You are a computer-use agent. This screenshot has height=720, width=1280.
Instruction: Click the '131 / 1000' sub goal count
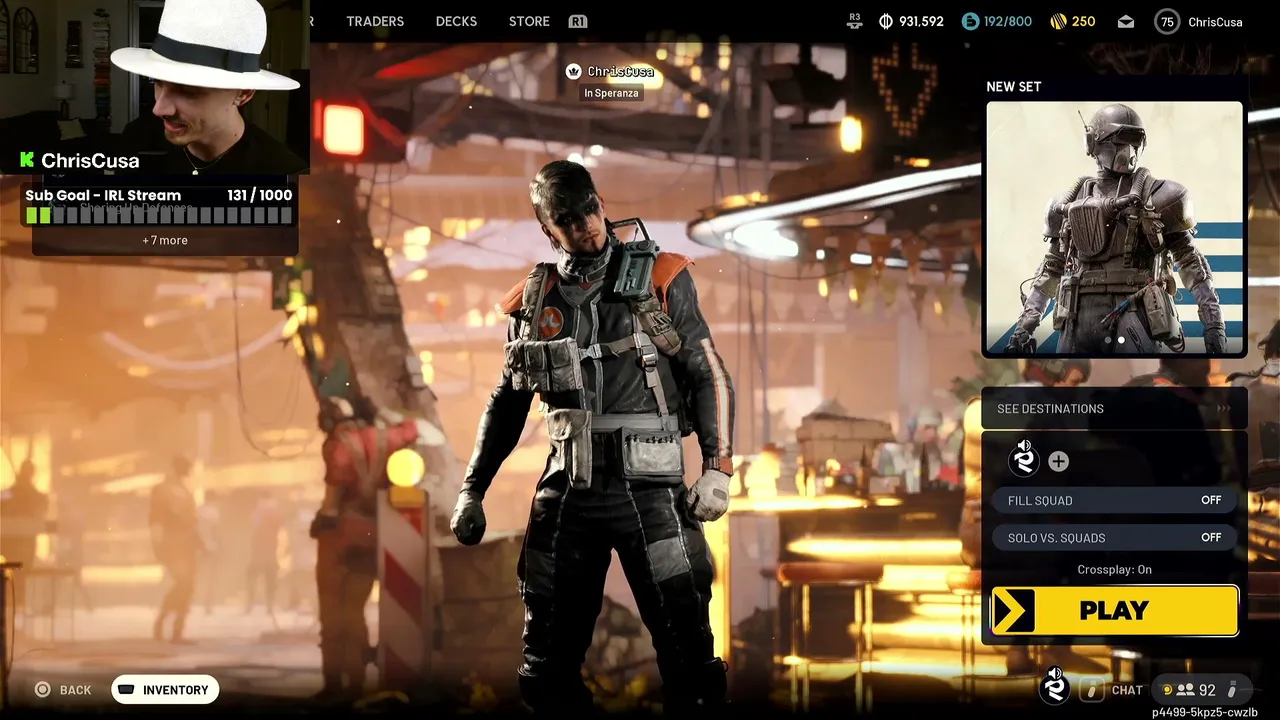259,195
